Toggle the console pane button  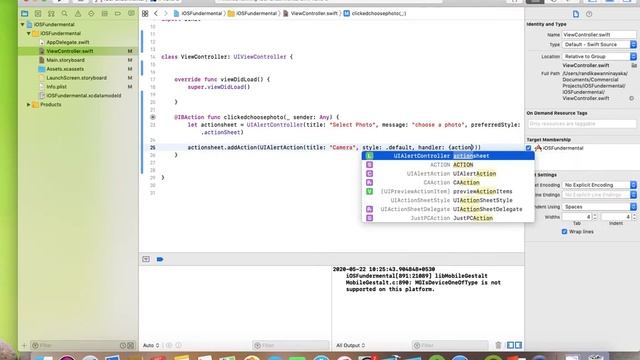point(518,345)
